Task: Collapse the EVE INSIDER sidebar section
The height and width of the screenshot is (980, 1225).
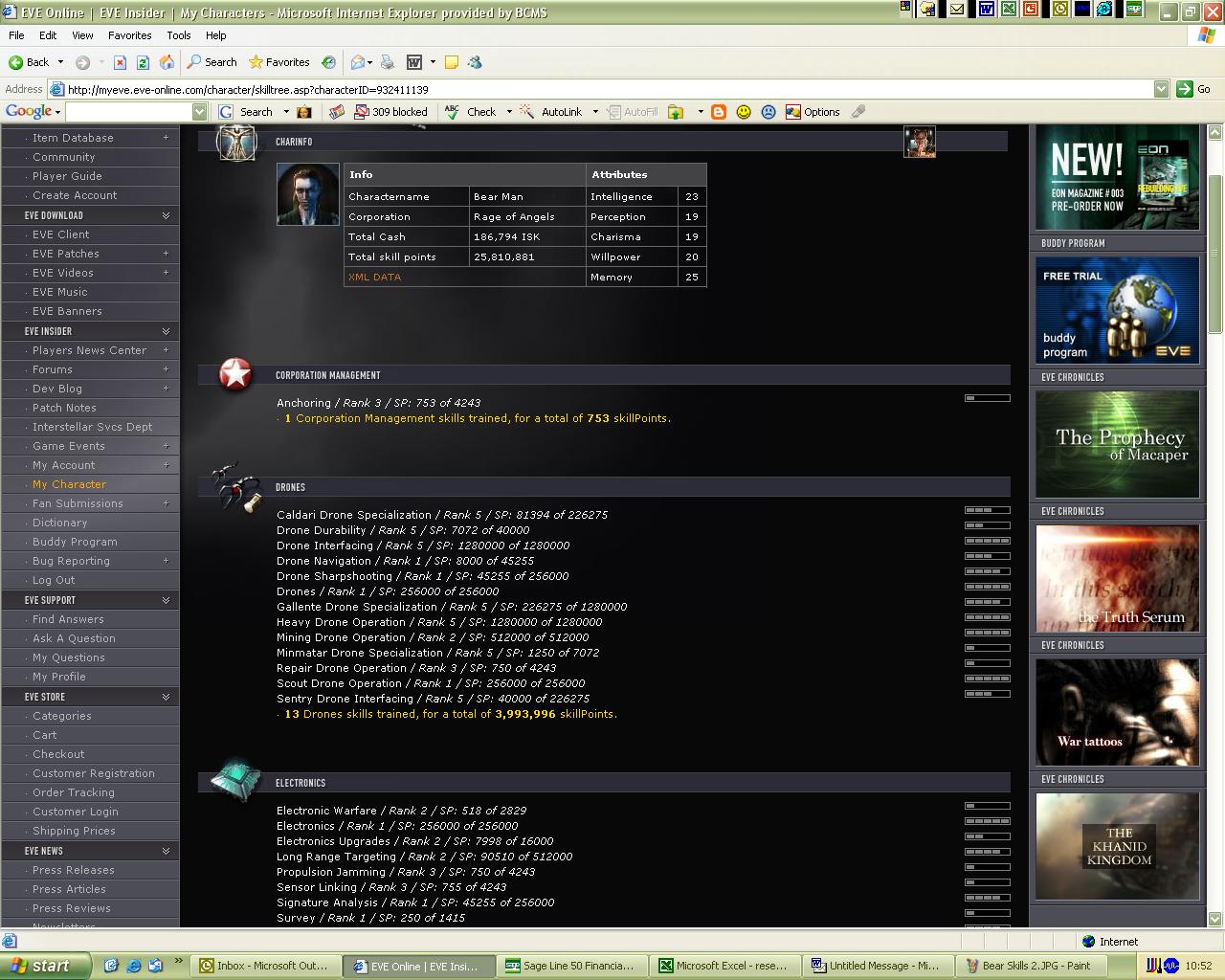Action: [166, 331]
